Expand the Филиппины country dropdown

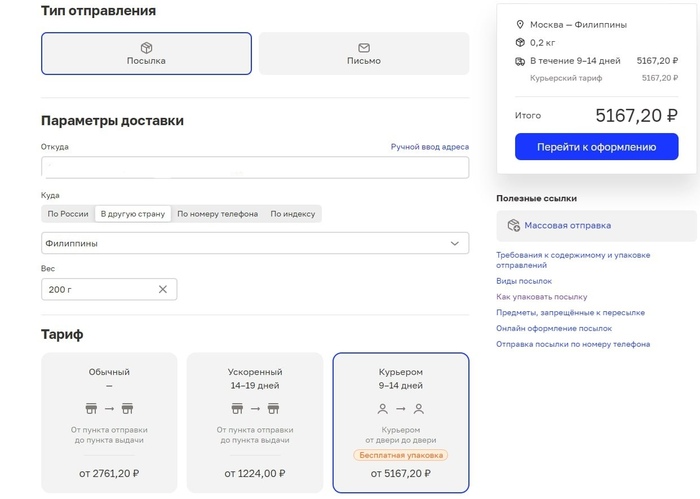tap(255, 243)
